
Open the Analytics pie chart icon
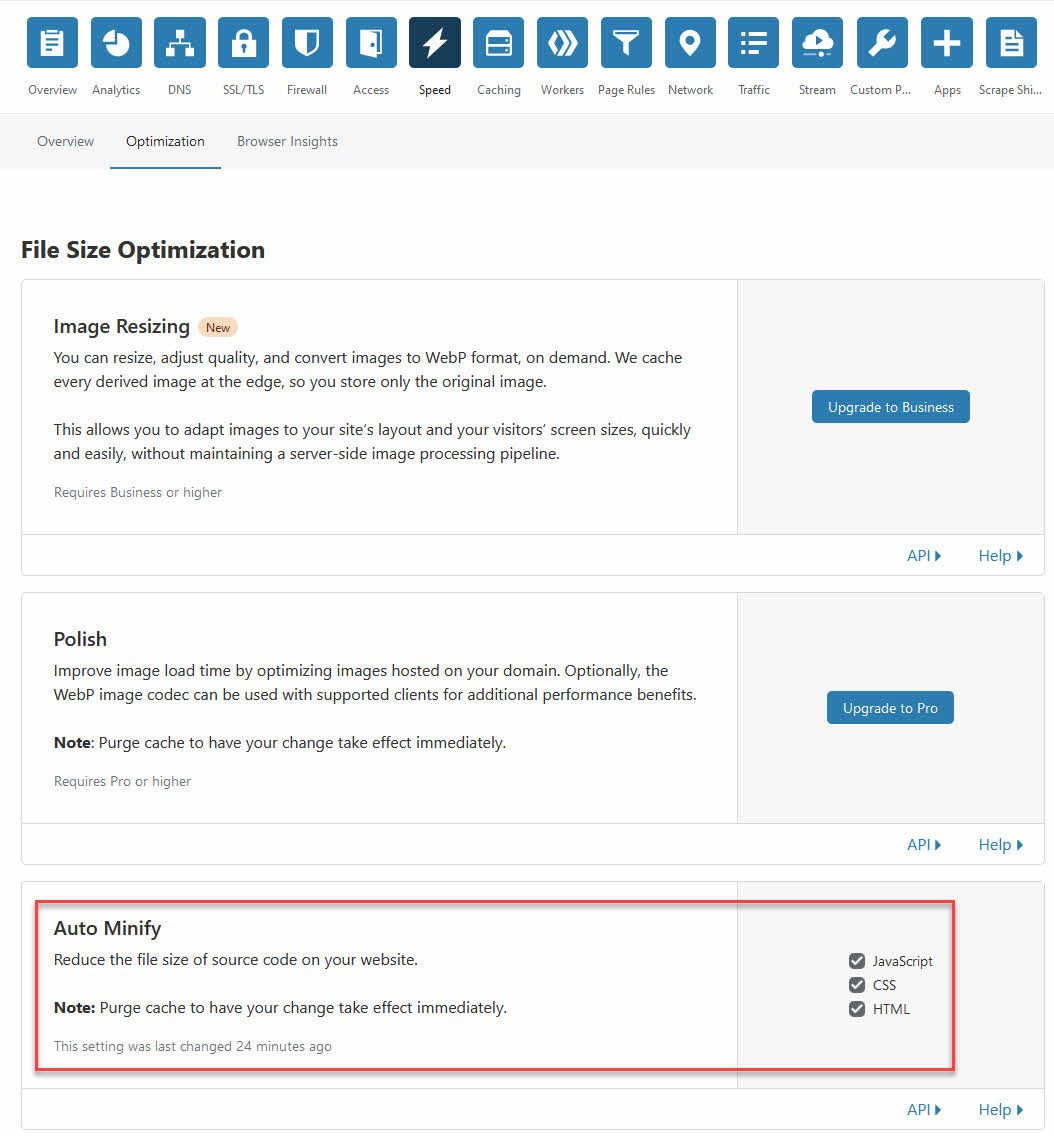(x=116, y=43)
